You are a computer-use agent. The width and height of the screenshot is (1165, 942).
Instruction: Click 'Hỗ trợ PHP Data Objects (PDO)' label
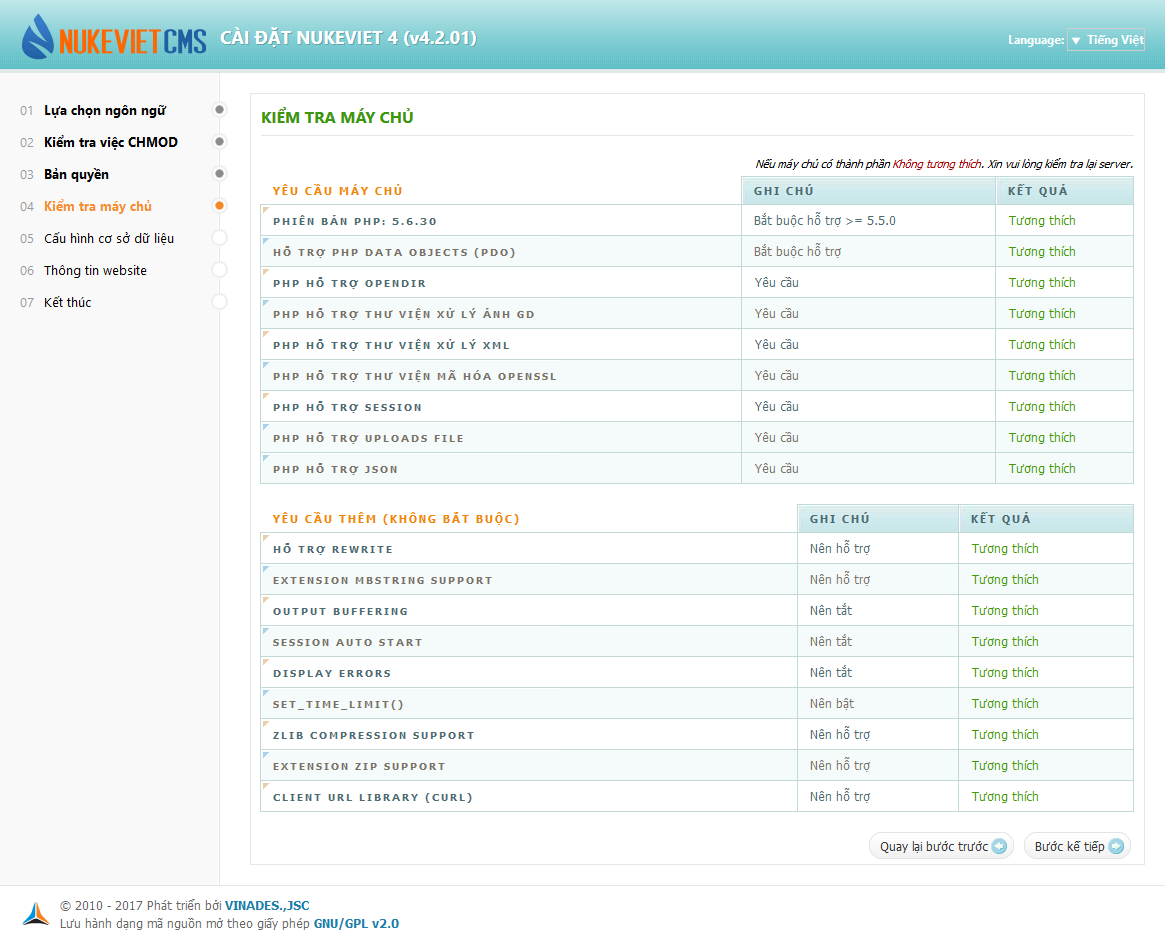pos(394,253)
